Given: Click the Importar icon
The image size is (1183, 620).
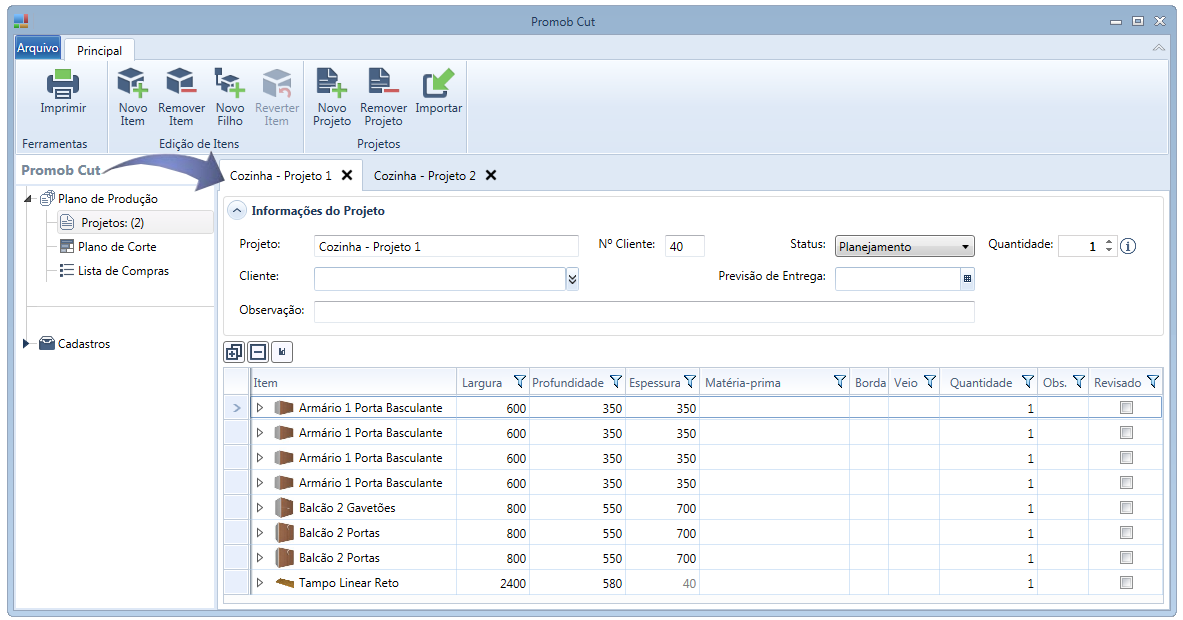Looking at the screenshot, I should click(x=438, y=84).
